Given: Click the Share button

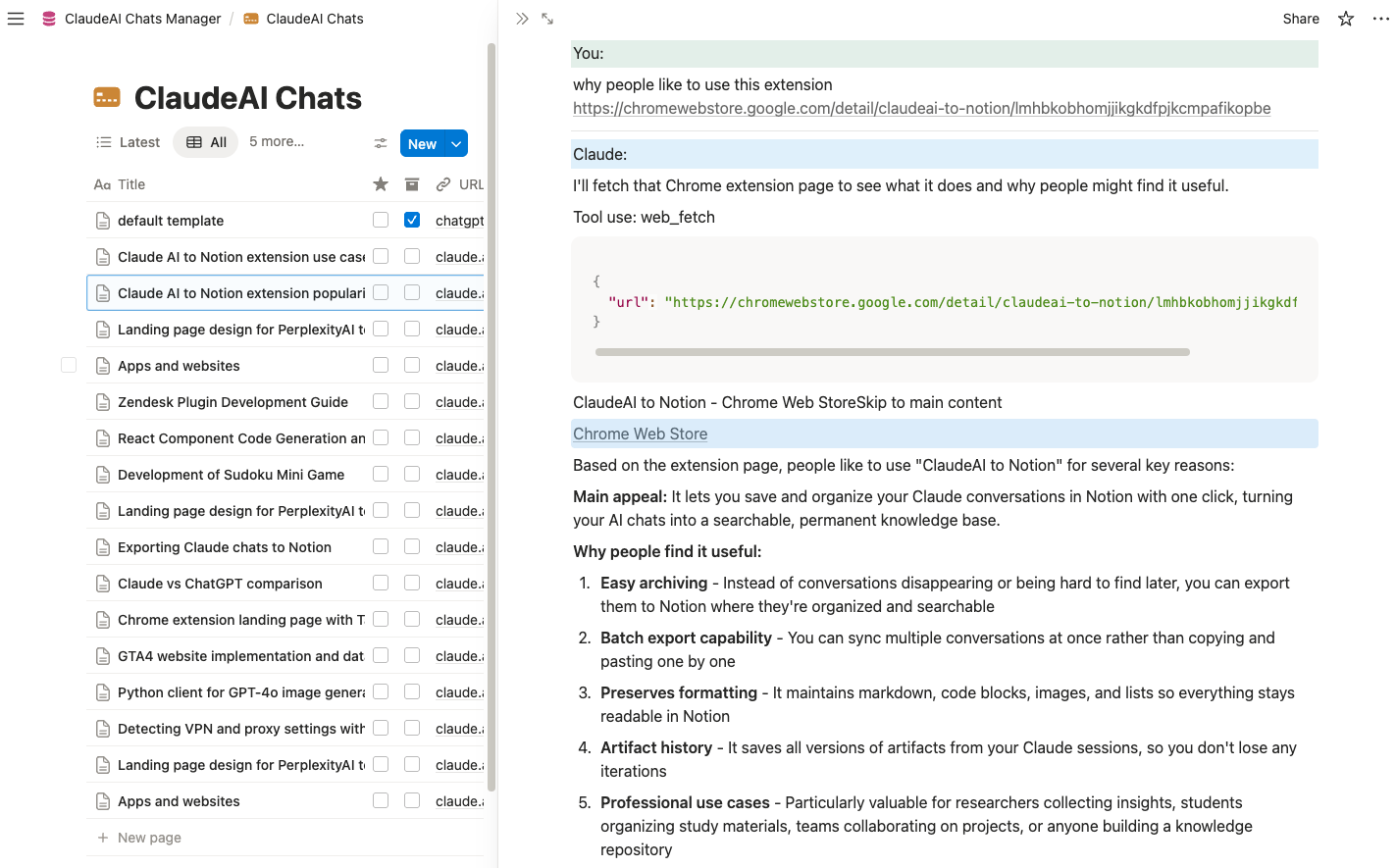Looking at the screenshot, I should pyautogui.click(x=1300, y=18).
